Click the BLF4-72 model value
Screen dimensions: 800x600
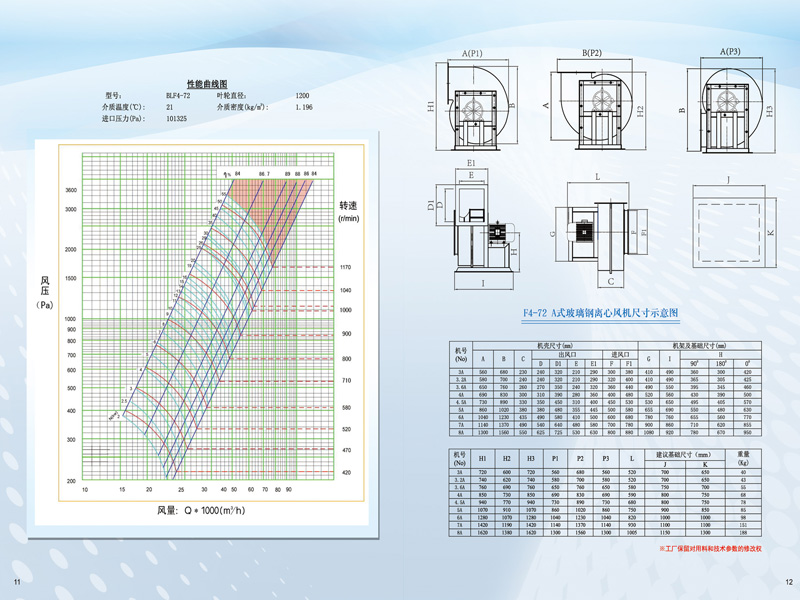coord(181,95)
